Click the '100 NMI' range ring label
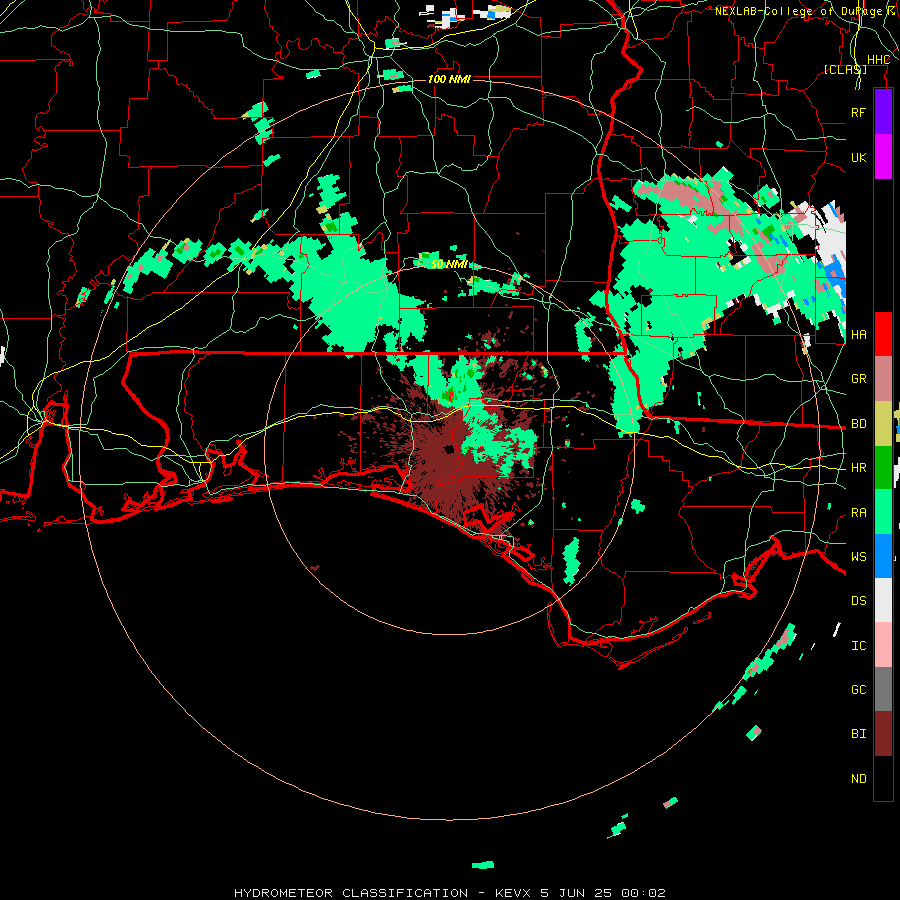This screenshot has width=900, height=900. click(x=449, y=79)
